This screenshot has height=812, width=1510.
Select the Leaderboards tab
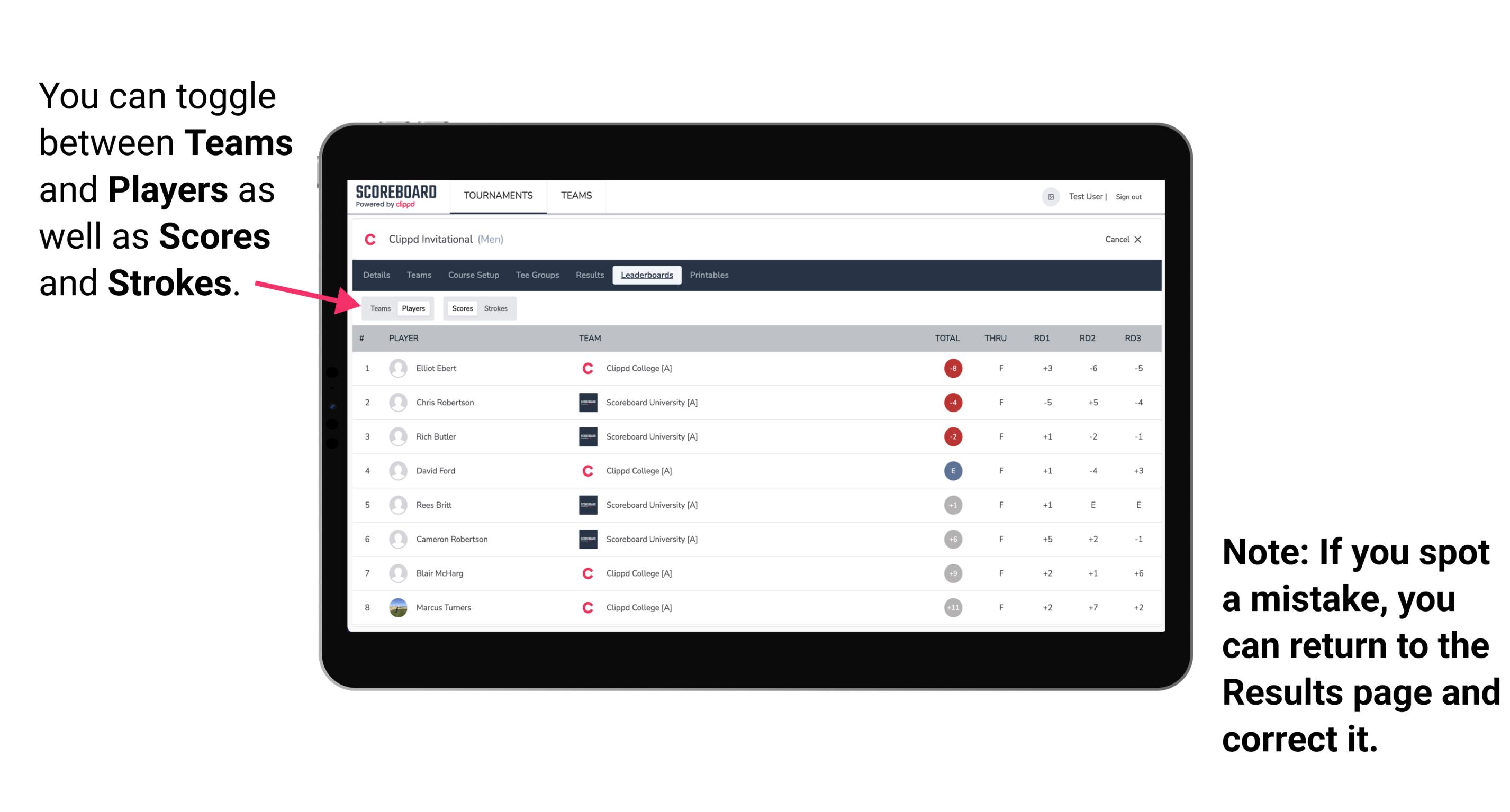tap(647, 274)
